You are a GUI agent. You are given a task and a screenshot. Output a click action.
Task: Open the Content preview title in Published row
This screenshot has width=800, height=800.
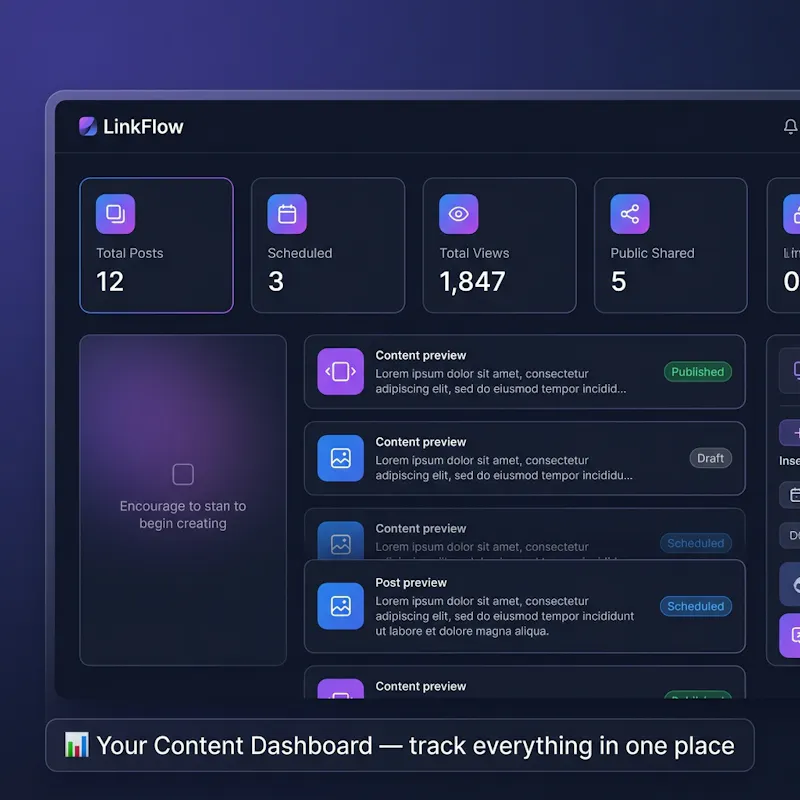pos(420,355)
